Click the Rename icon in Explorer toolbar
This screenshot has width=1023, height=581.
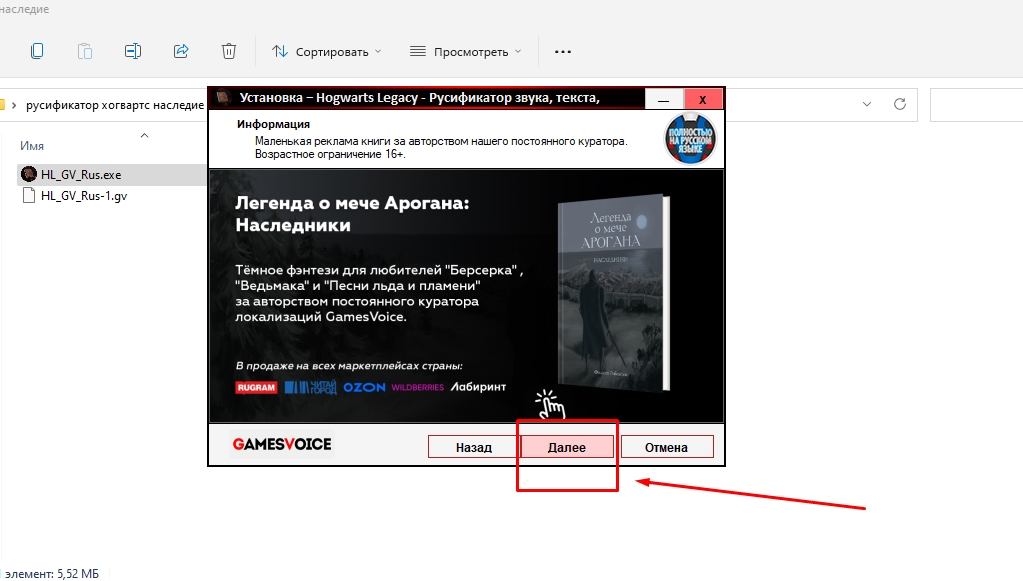click(132, 51)
